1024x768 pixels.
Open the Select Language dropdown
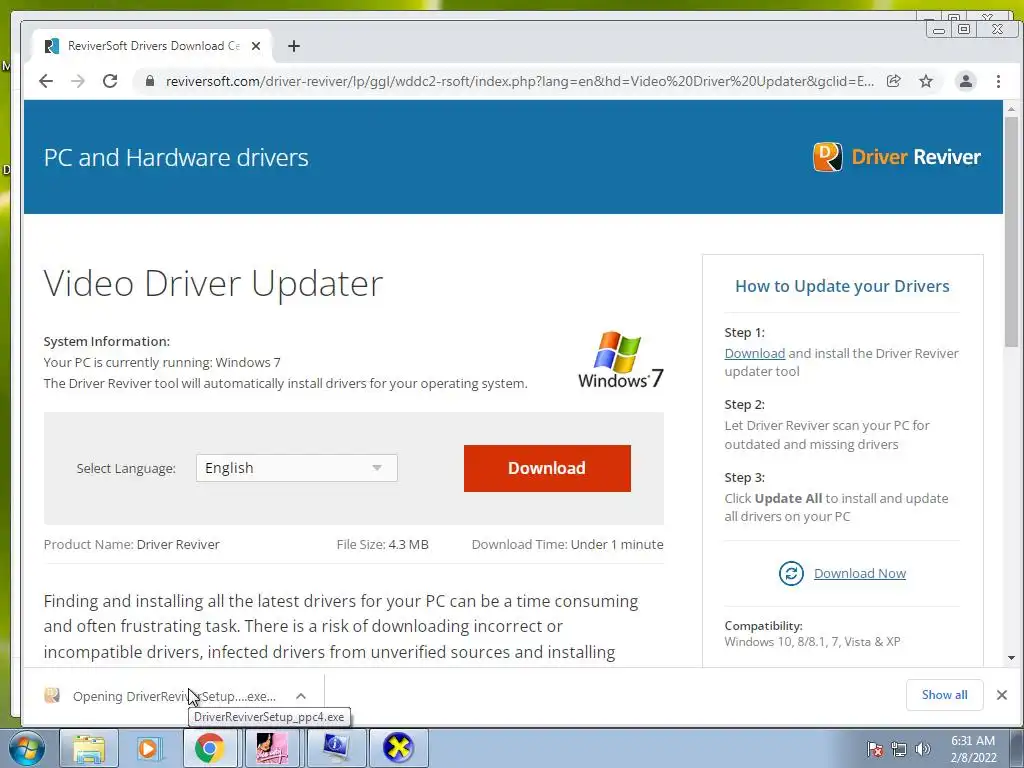pyautogui.click(x=296, y=468)
